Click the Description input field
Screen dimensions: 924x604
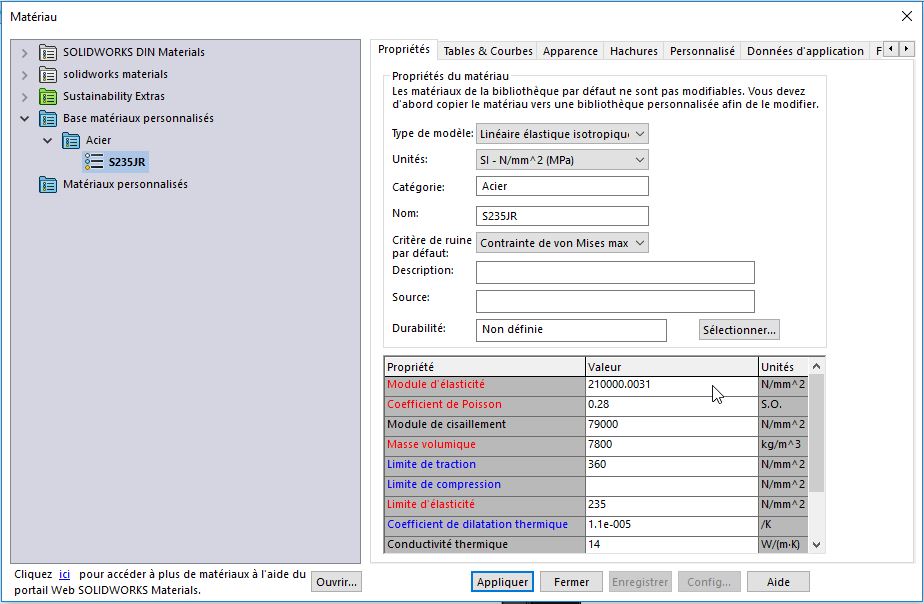click(615, 272)
